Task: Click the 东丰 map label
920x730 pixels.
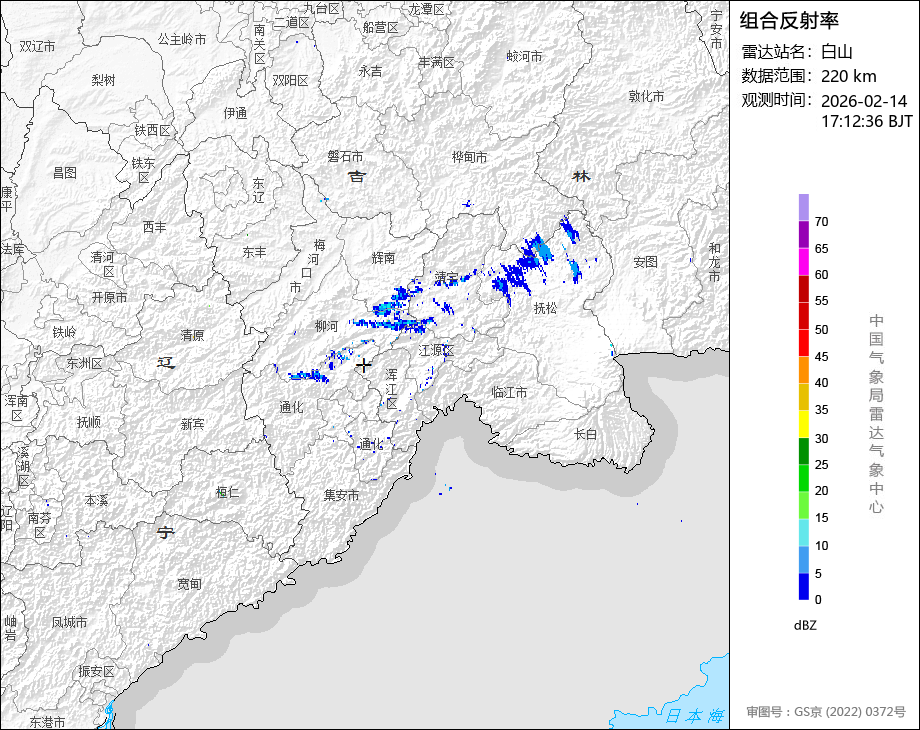Action: [x=254, y=252]
